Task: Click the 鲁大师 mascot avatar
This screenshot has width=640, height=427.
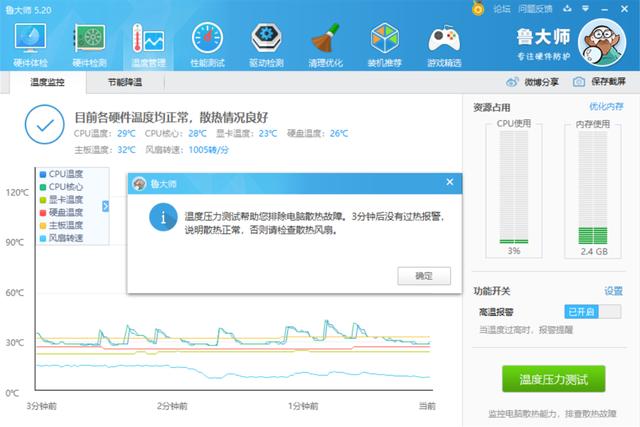Action: (602, 42)
